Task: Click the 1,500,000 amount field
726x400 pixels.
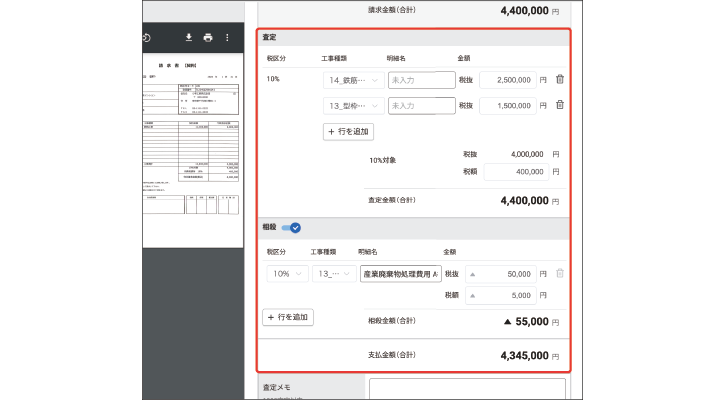Action: [x=508, y=106]
